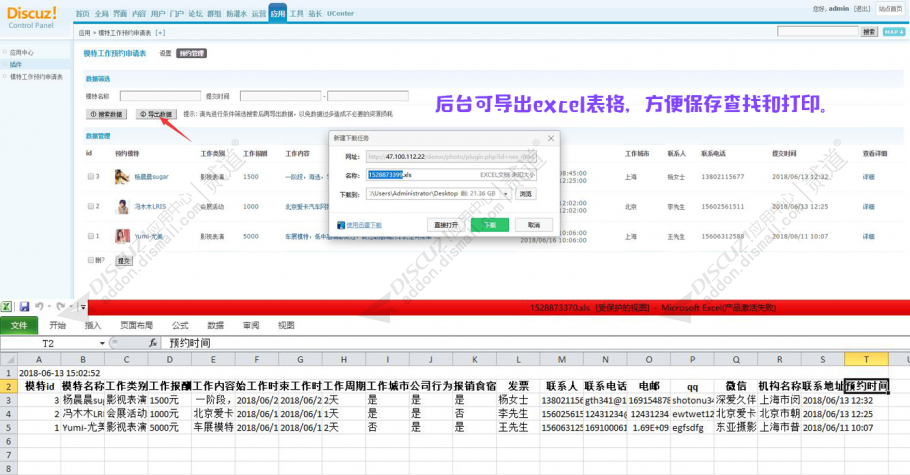Click the 导出数据 button
Image resolution: width=910 pixels, height=475 pixels.
click(x=156, y=114)
